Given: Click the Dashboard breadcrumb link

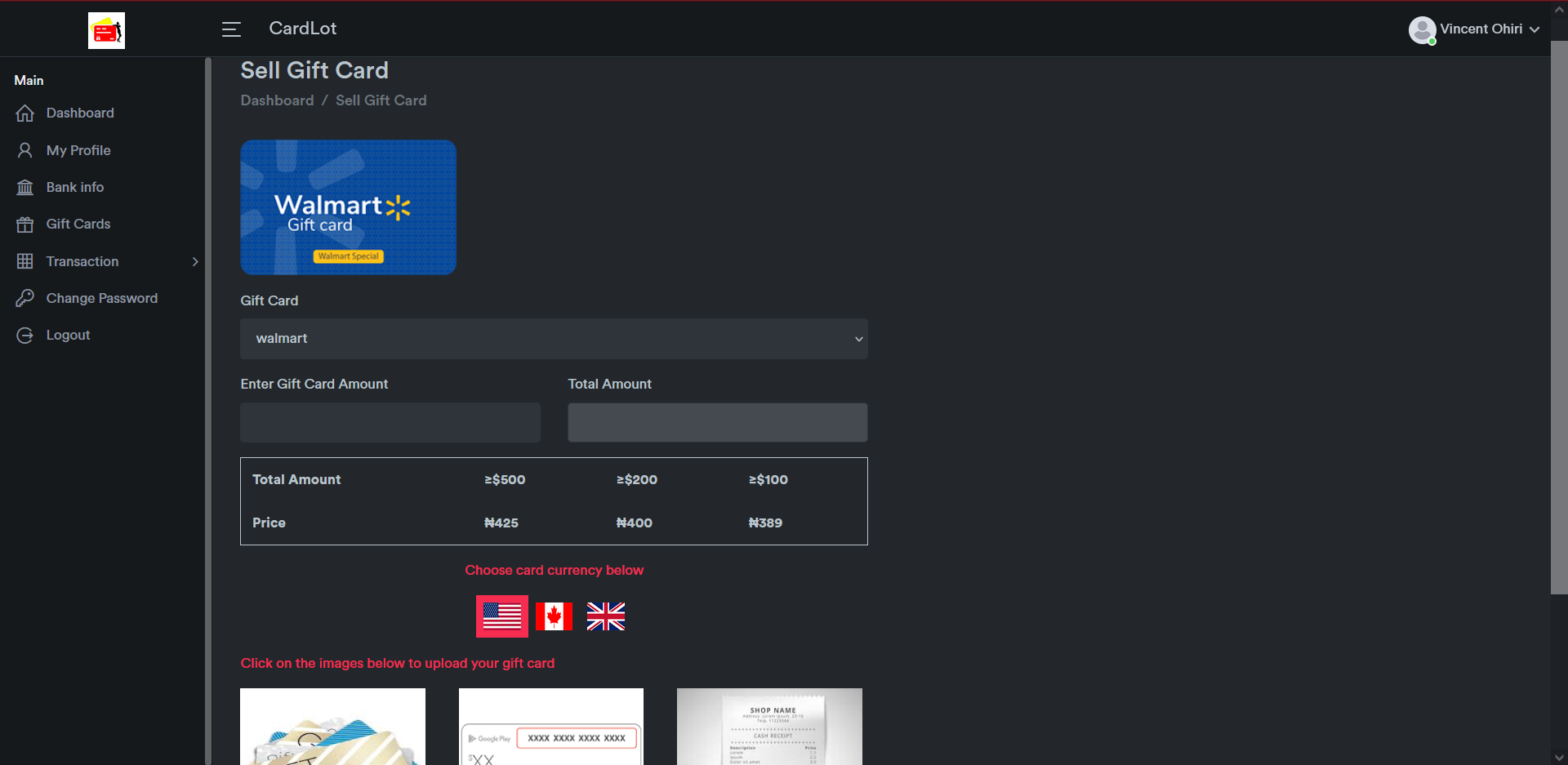Looking at the screenshot, I should click(x=277, y=100).
